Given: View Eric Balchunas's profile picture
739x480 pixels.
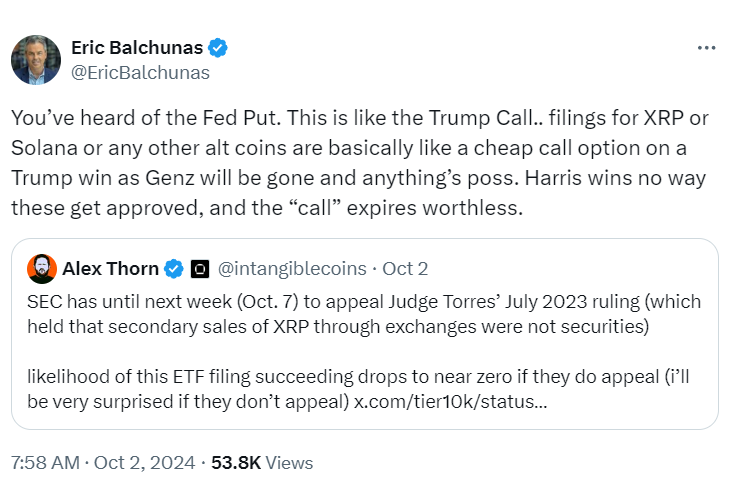Looking at the screenshot, I should 36,59.
